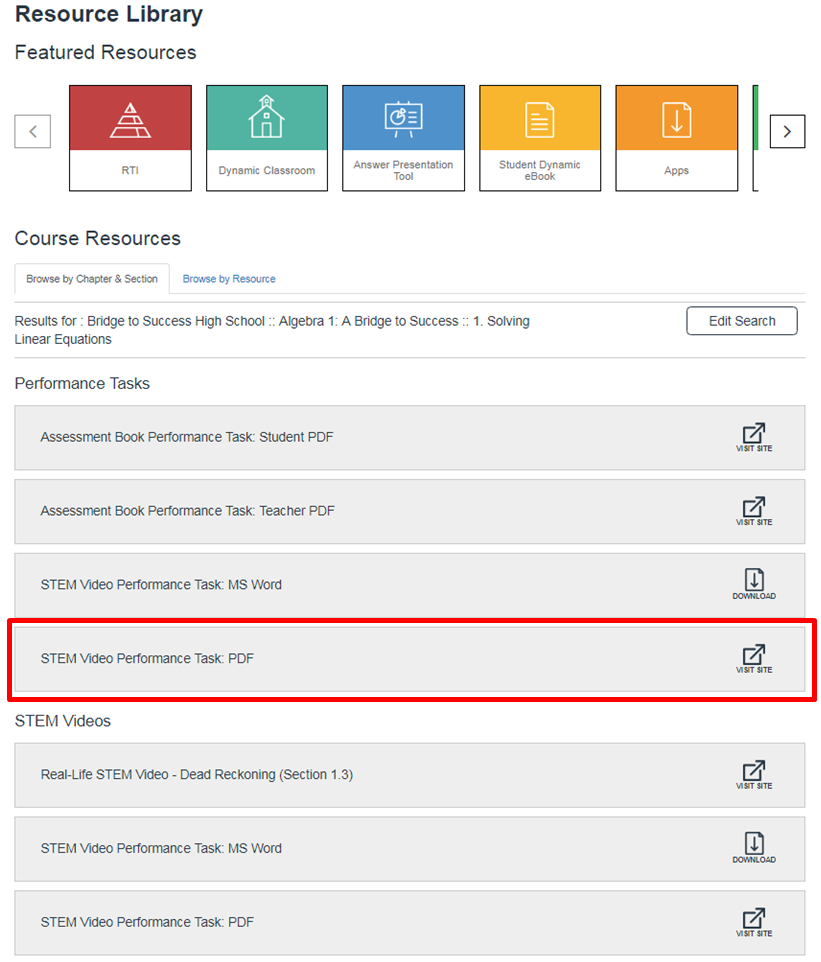The width and height of the screenshot is (821, 962).
Task: Click Visit Site icon for Dead Reckoning video
Action: 753,775
